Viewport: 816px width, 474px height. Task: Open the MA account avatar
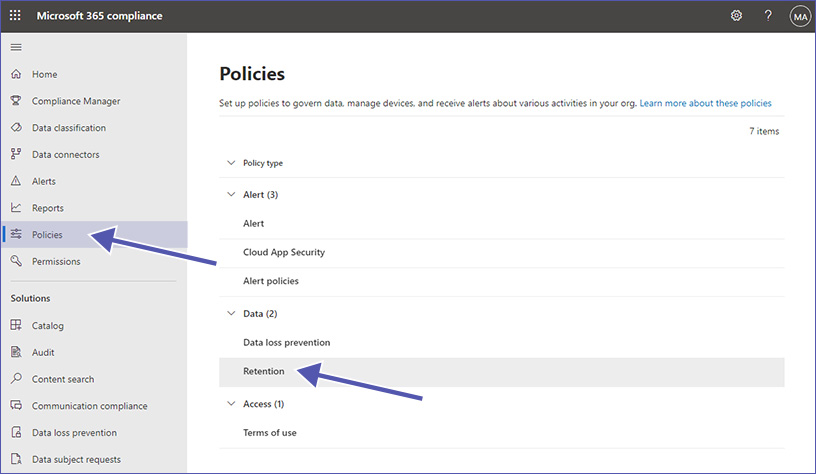coord(800,16)
